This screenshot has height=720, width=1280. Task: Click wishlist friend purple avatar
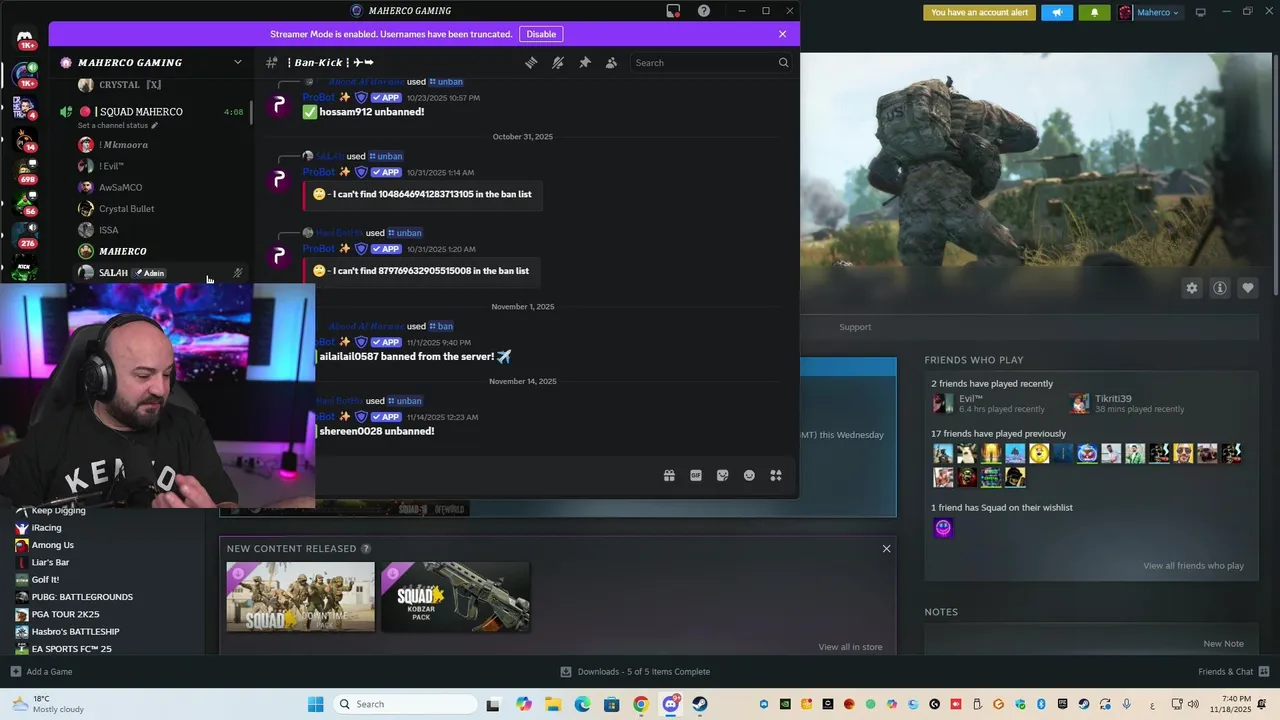click(x=943, y=528)
